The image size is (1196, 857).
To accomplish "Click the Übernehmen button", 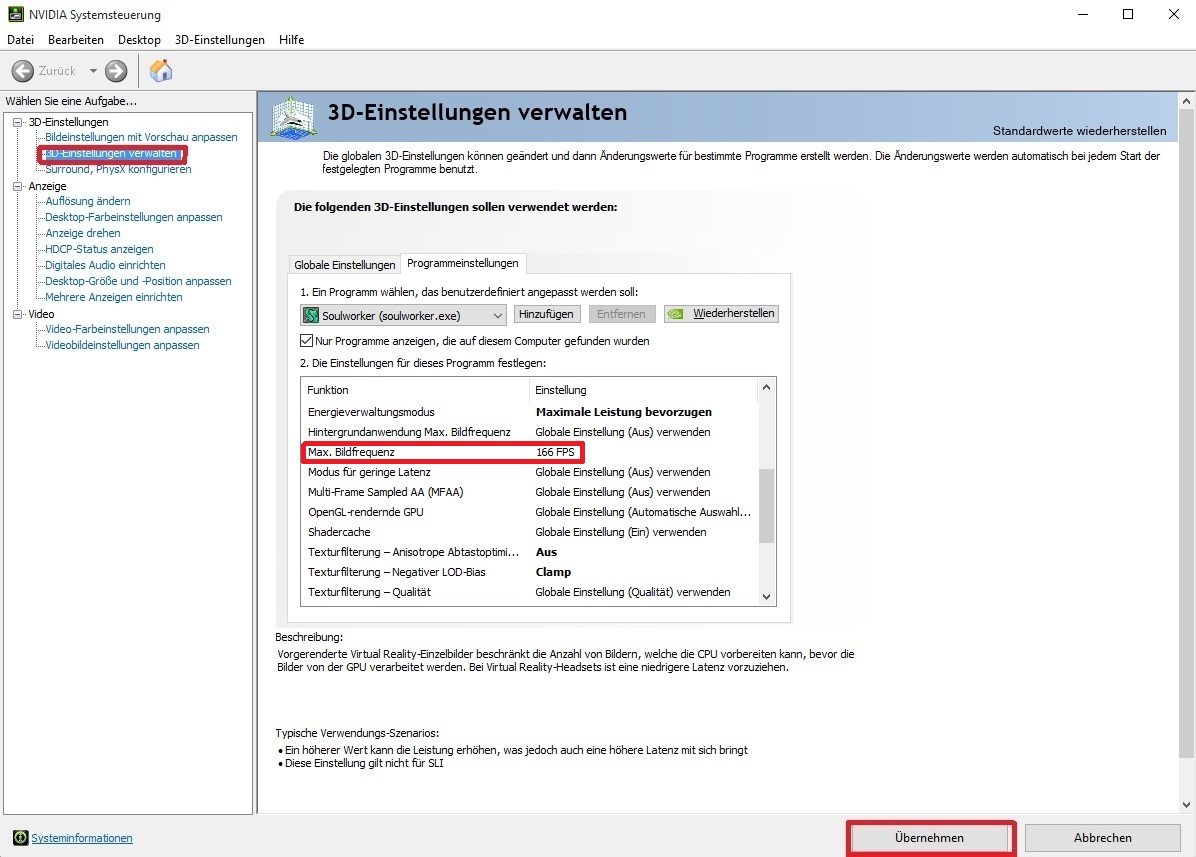I will 930,838.
